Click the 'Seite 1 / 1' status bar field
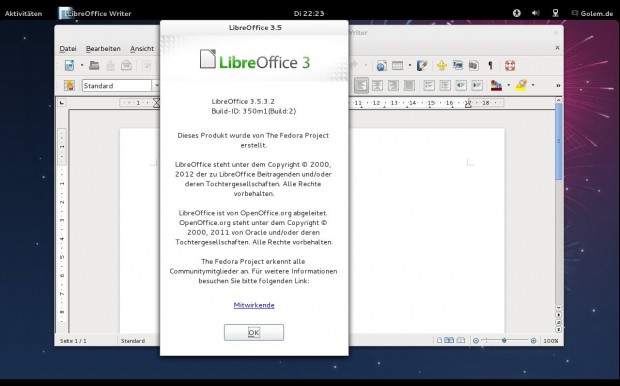This screenshot has height=386, width=620. [x=73, y=341]
